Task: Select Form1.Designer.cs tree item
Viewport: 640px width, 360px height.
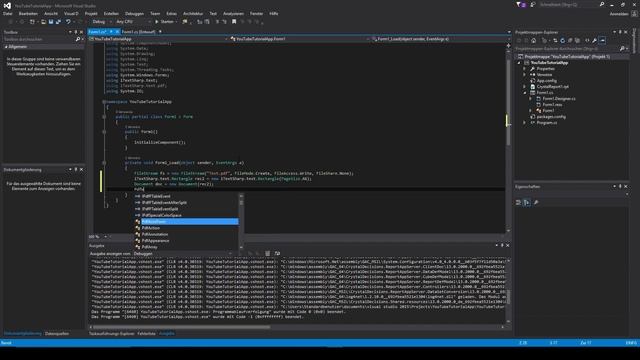Action: click(x=559, y=99)
